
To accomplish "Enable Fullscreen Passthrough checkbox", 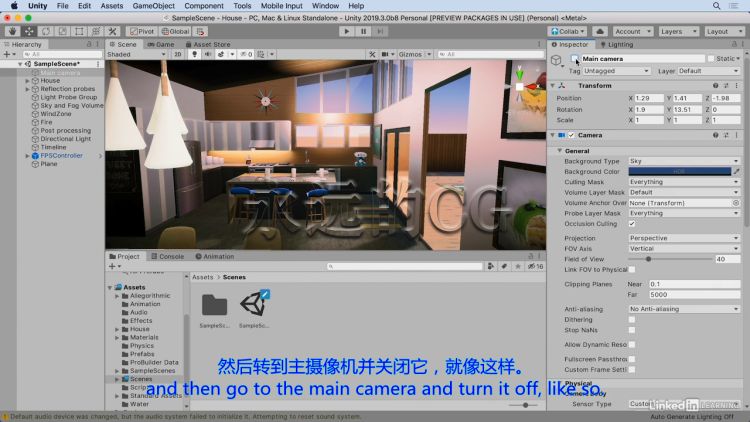I will click(x=632, y=358).
